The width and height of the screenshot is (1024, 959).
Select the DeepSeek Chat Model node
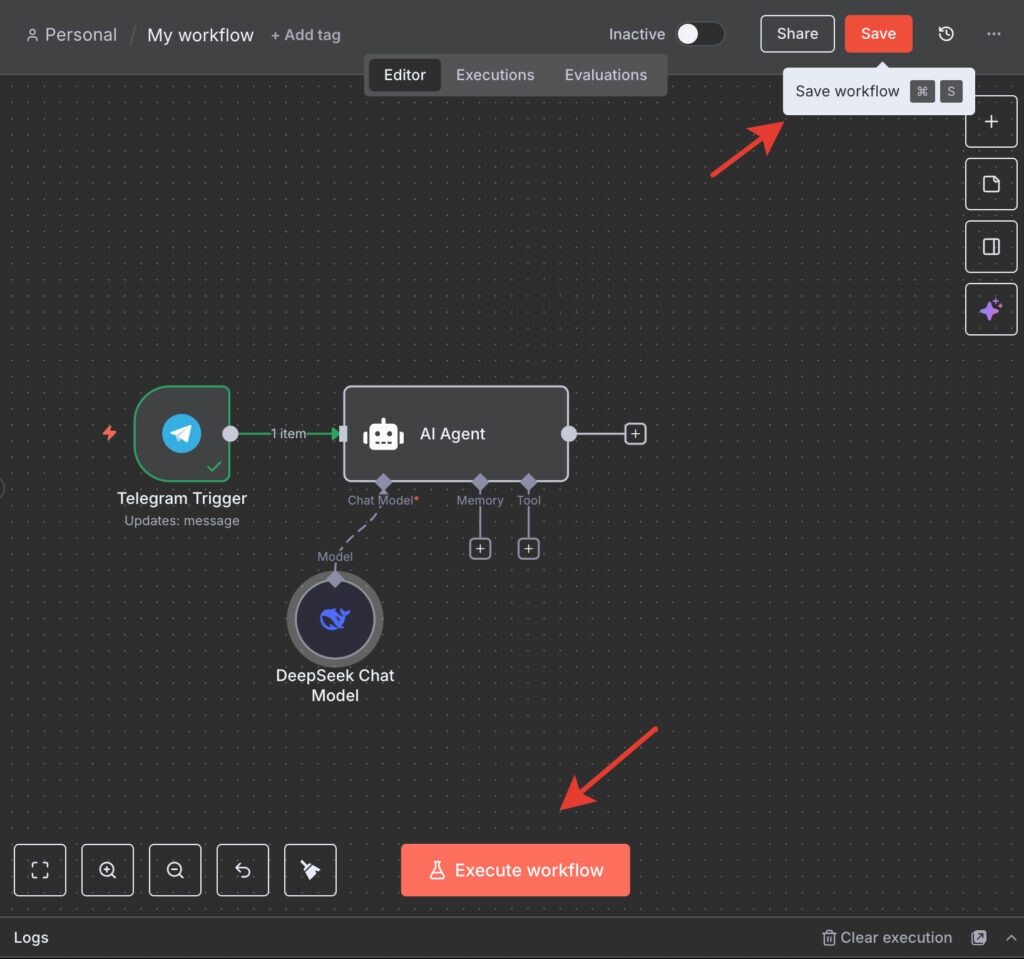coord(335,619)
